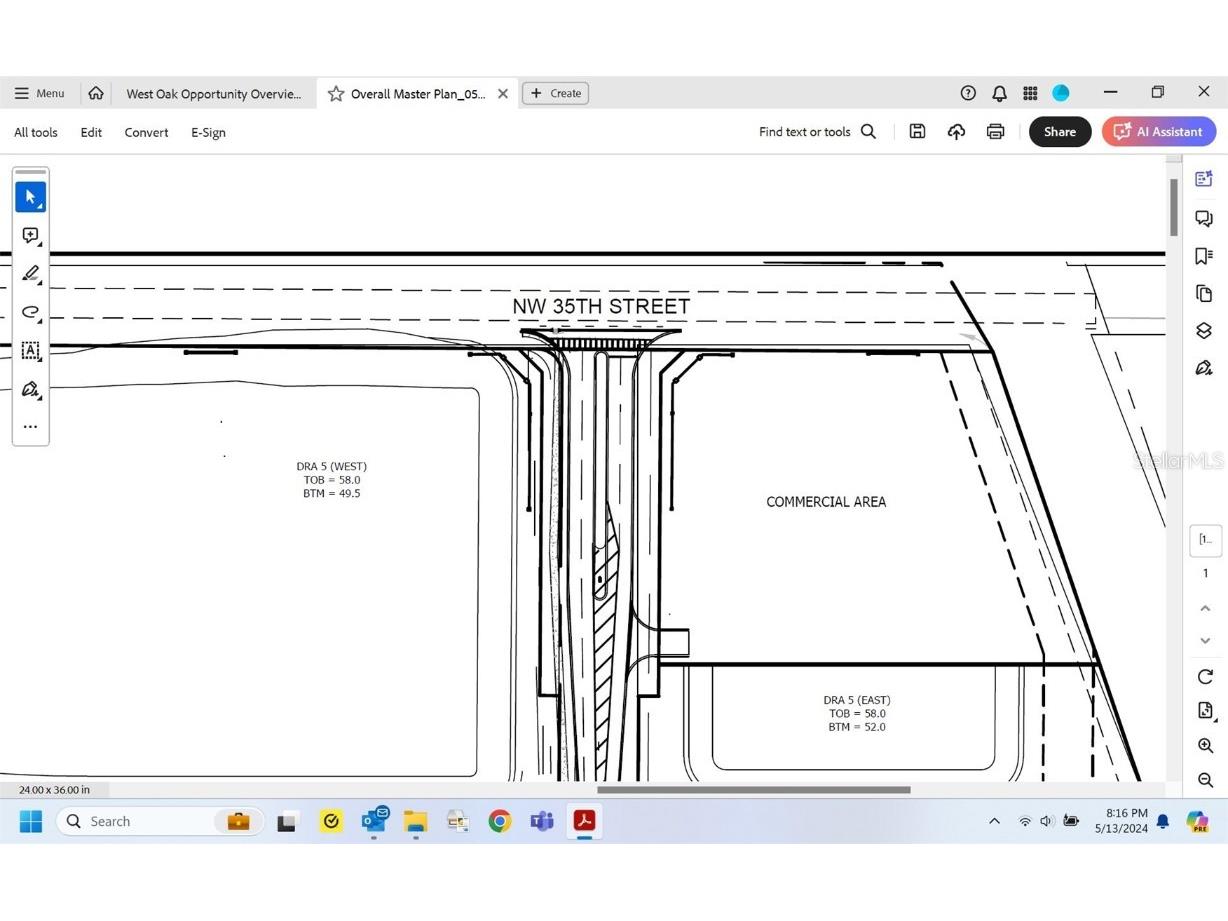Click the page number field
The height and width of the screenshot is (921, 1228).
click(1205, 540)
